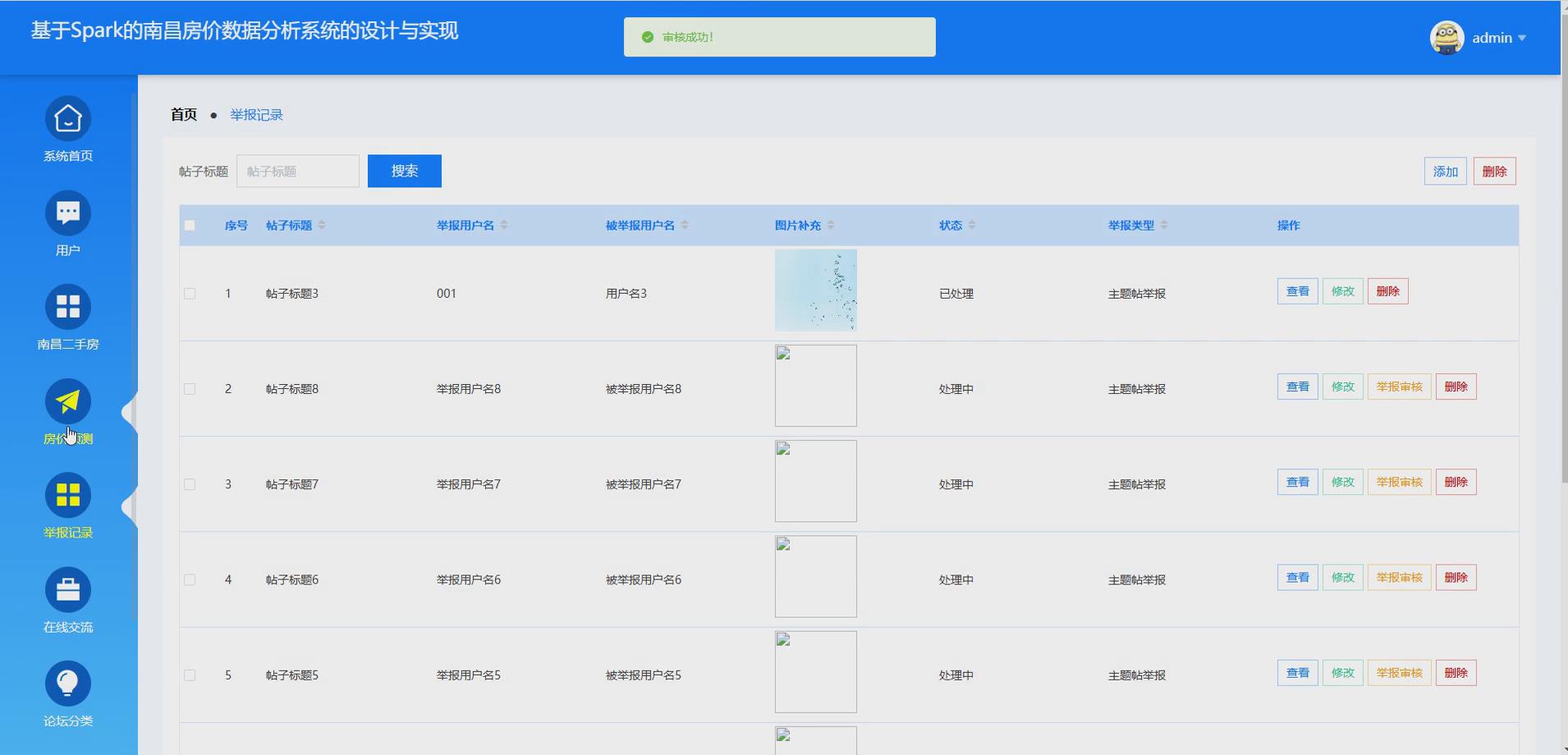The image size is (1568, 755).
Task: Open the 用户 chat bubble icon
Action: click(68, 213)
